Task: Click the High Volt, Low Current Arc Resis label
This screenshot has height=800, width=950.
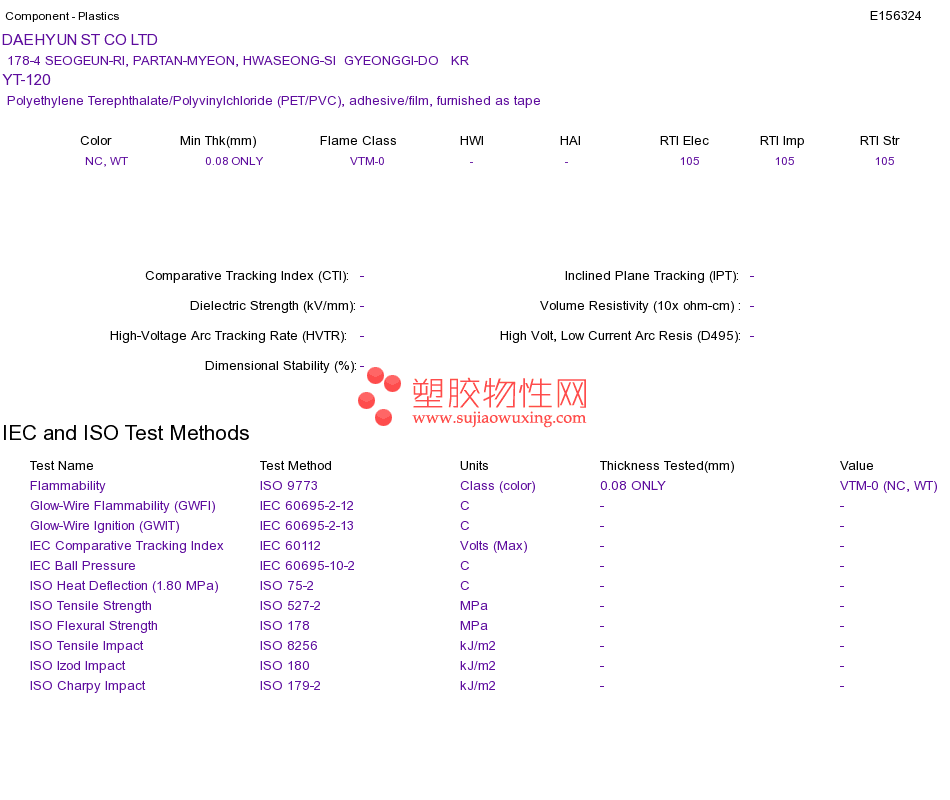Action: pyautogui.click(x=620, y=336)
